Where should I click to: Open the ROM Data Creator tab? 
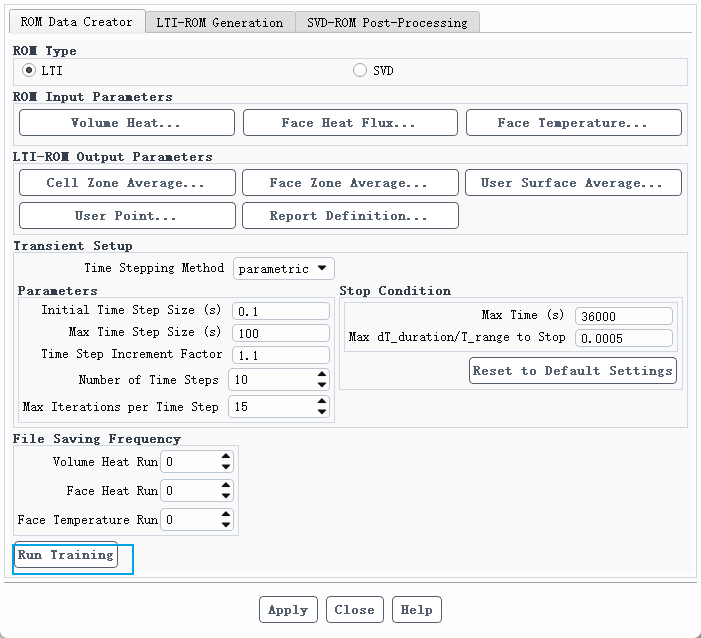coord(76,22)
